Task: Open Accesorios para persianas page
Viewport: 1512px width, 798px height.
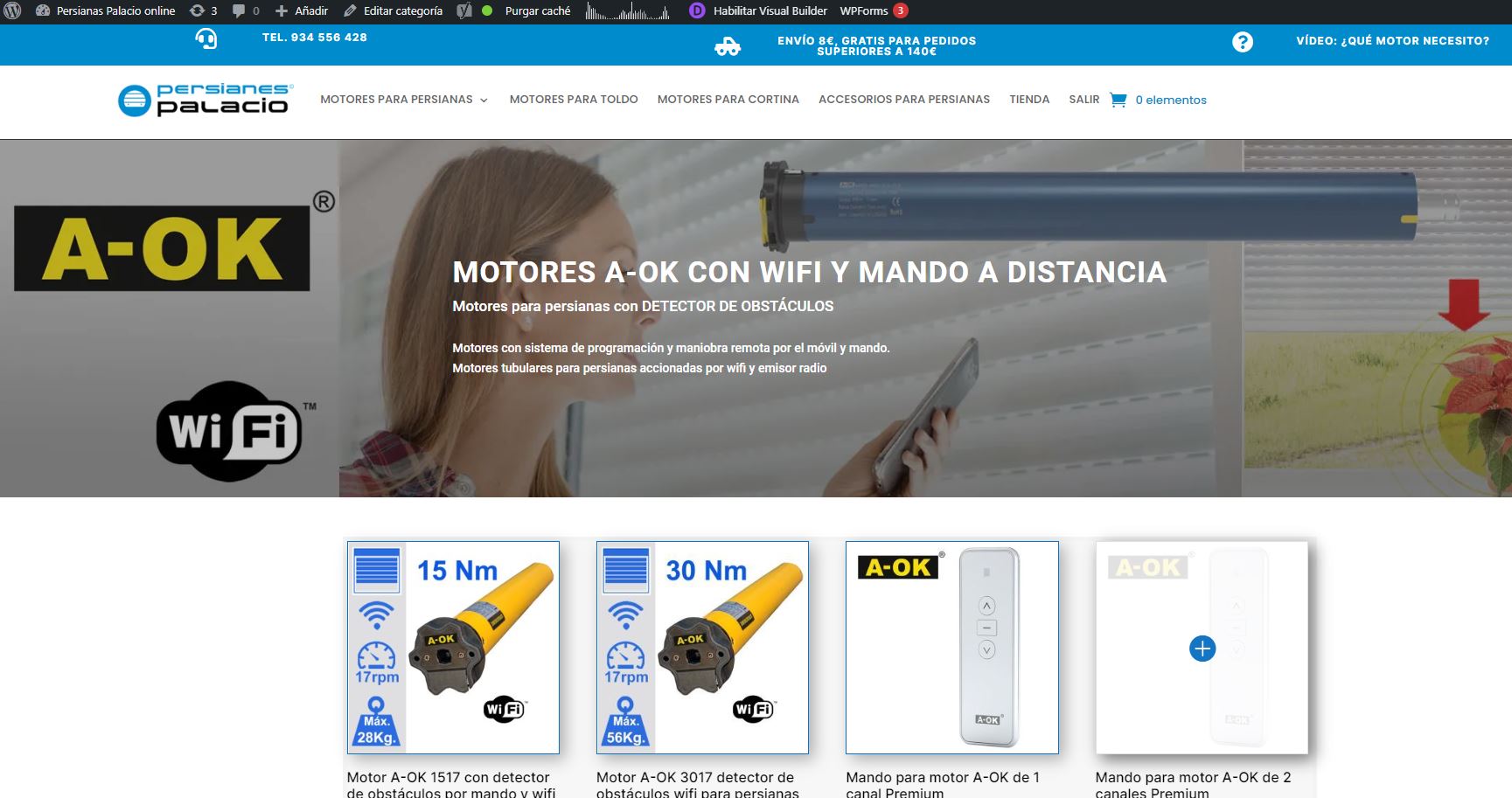Action: pos(904,100)
